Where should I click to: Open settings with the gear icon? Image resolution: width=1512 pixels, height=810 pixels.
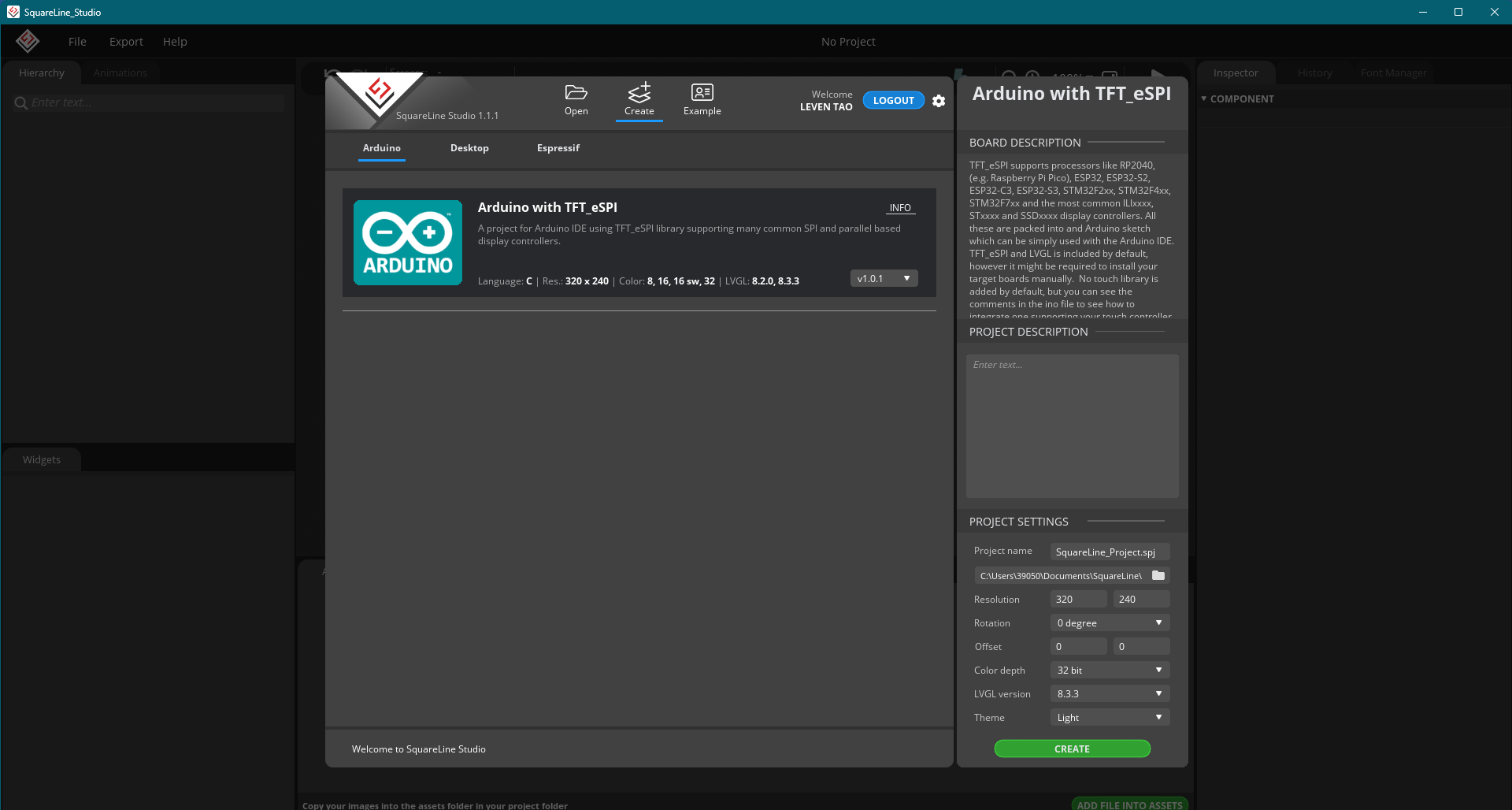coord(939,101)
